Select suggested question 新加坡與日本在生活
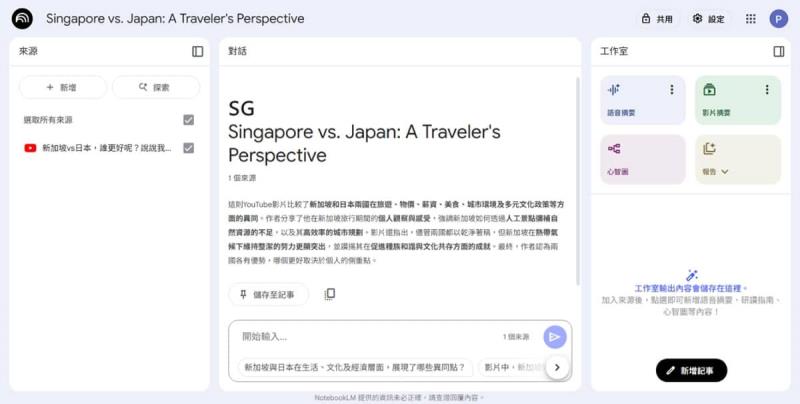 [x=355, y=367]
